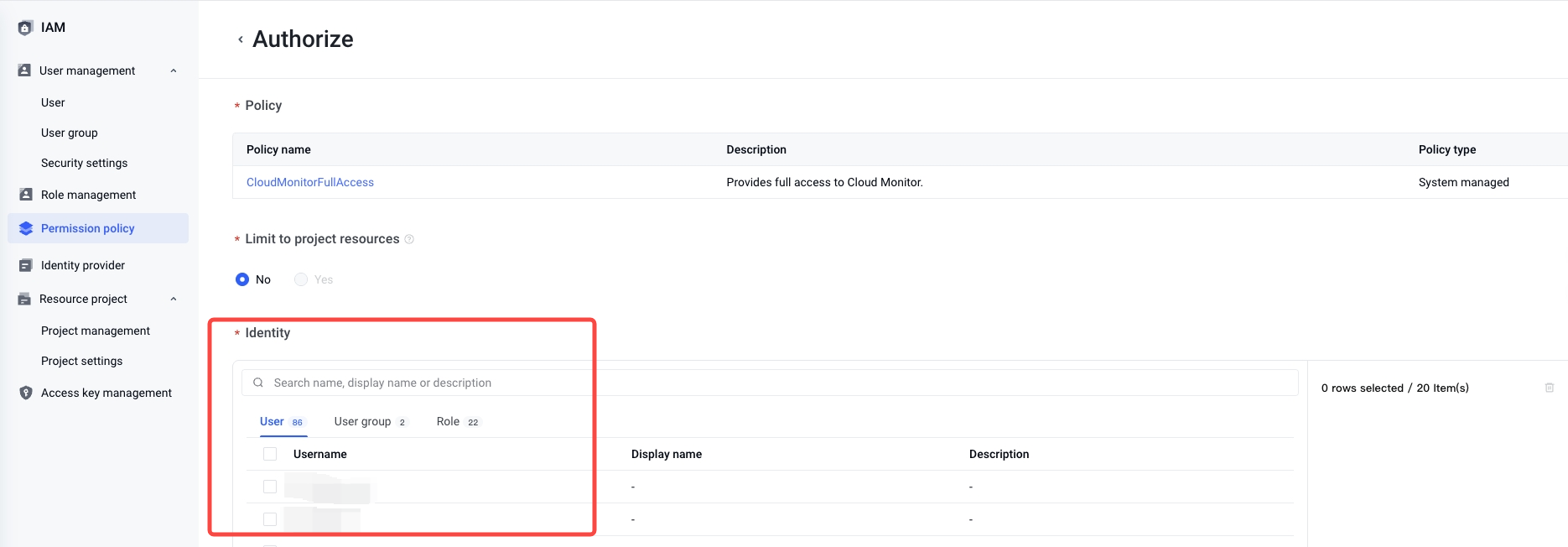Check the first user row checkbox

pyautogui.click(x=270, y=487)
